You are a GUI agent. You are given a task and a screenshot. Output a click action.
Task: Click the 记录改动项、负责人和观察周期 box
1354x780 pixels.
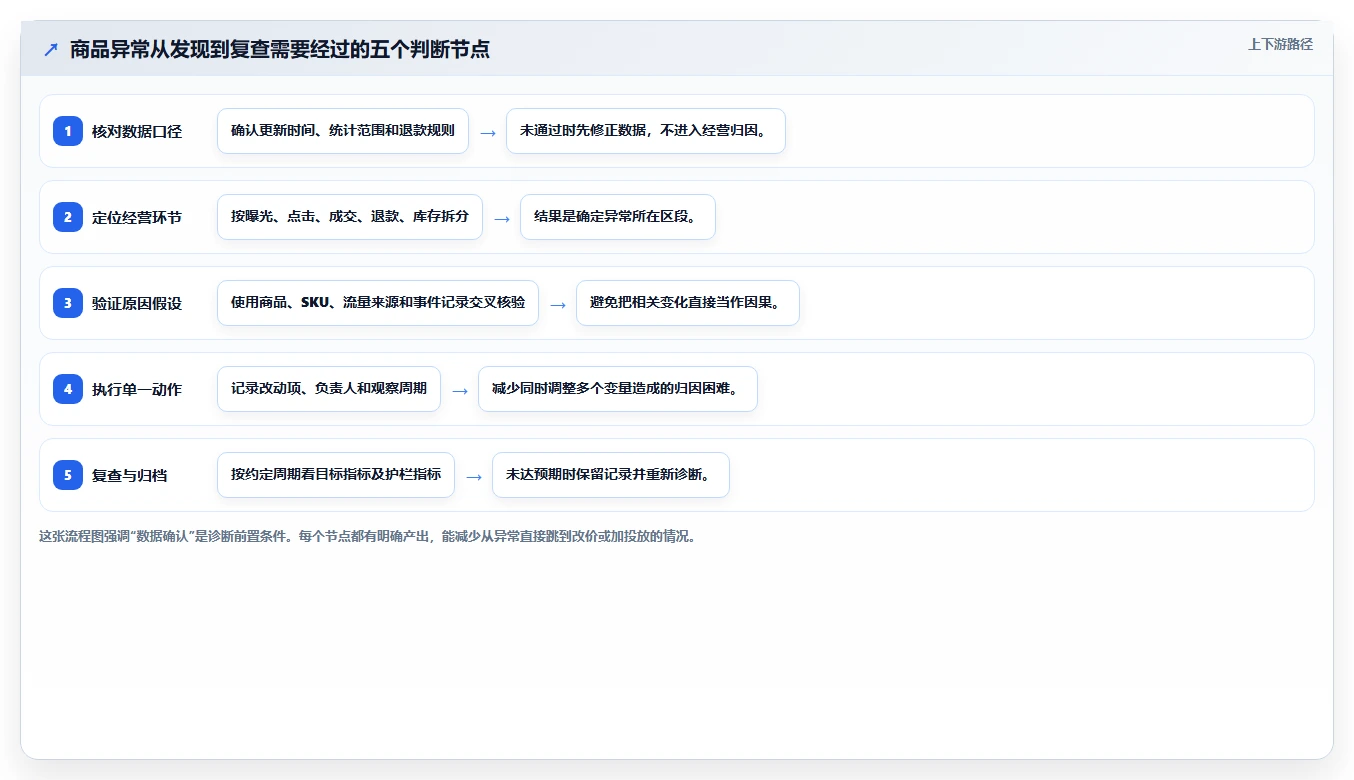click(329, 389)
